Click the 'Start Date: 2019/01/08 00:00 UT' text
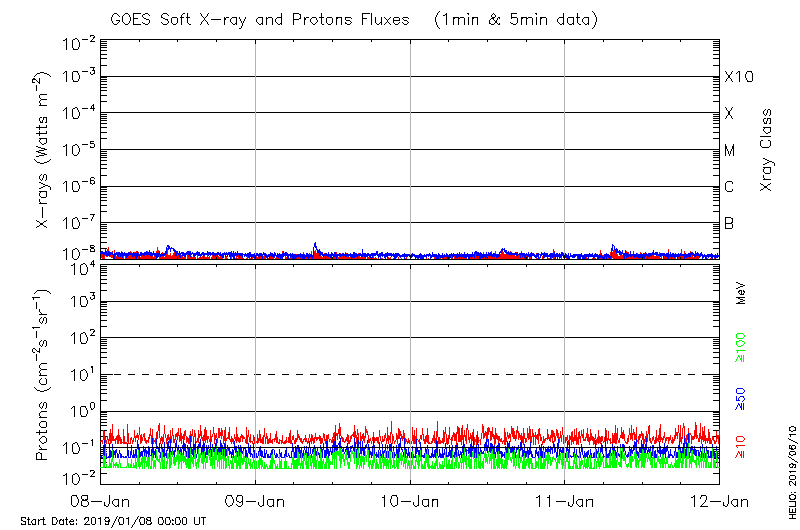Viewport: 800px width, 530px height. [x=112, y=521]
